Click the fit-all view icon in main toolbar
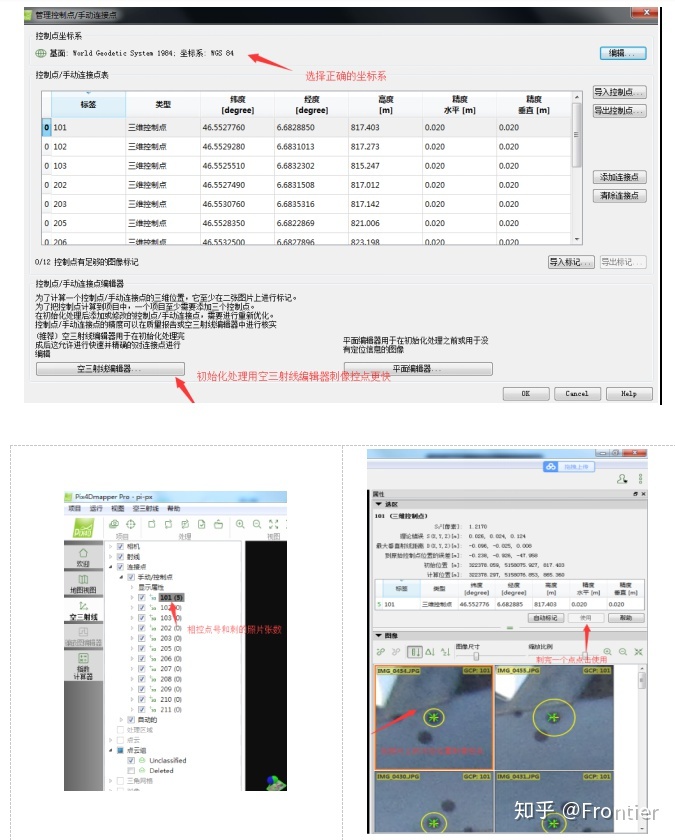This screenshot has height=840, width=675. pyautogui.click(x=274, y=524)
